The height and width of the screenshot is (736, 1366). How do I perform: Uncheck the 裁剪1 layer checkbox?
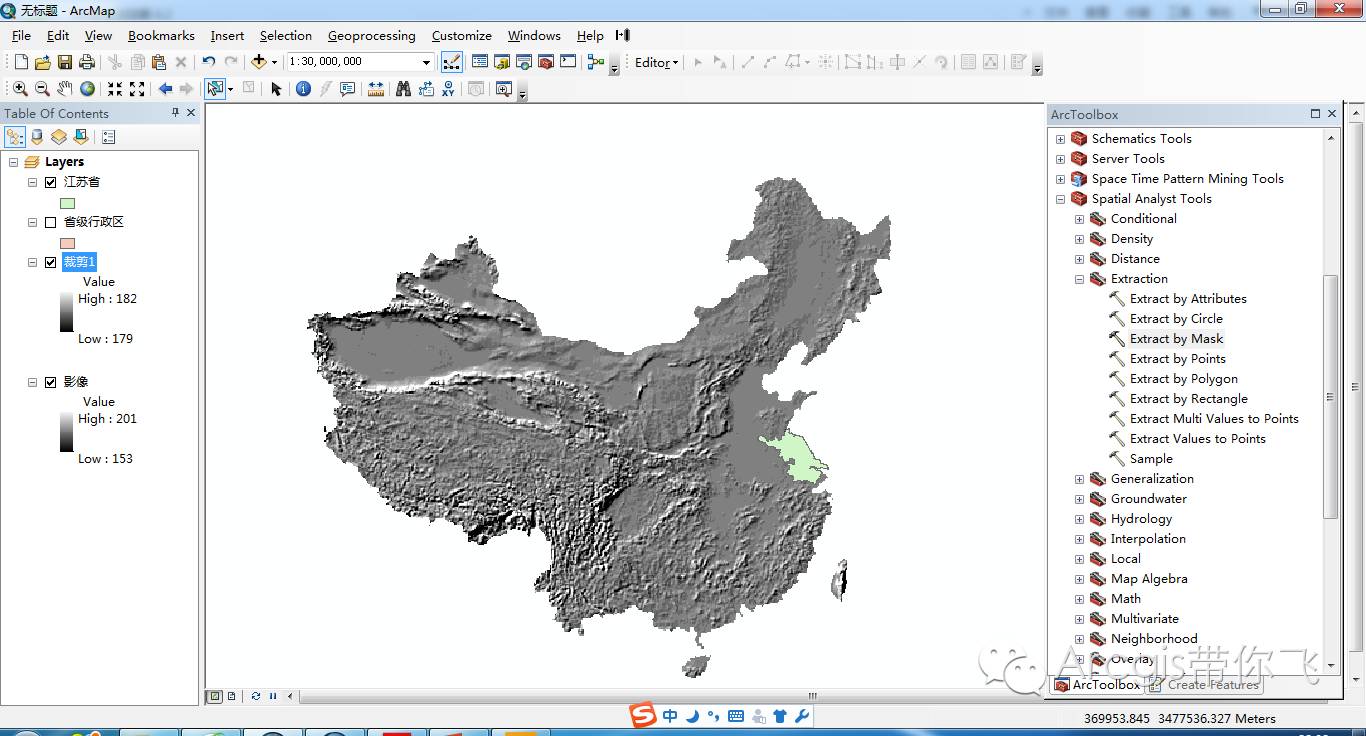click(51, 262)
